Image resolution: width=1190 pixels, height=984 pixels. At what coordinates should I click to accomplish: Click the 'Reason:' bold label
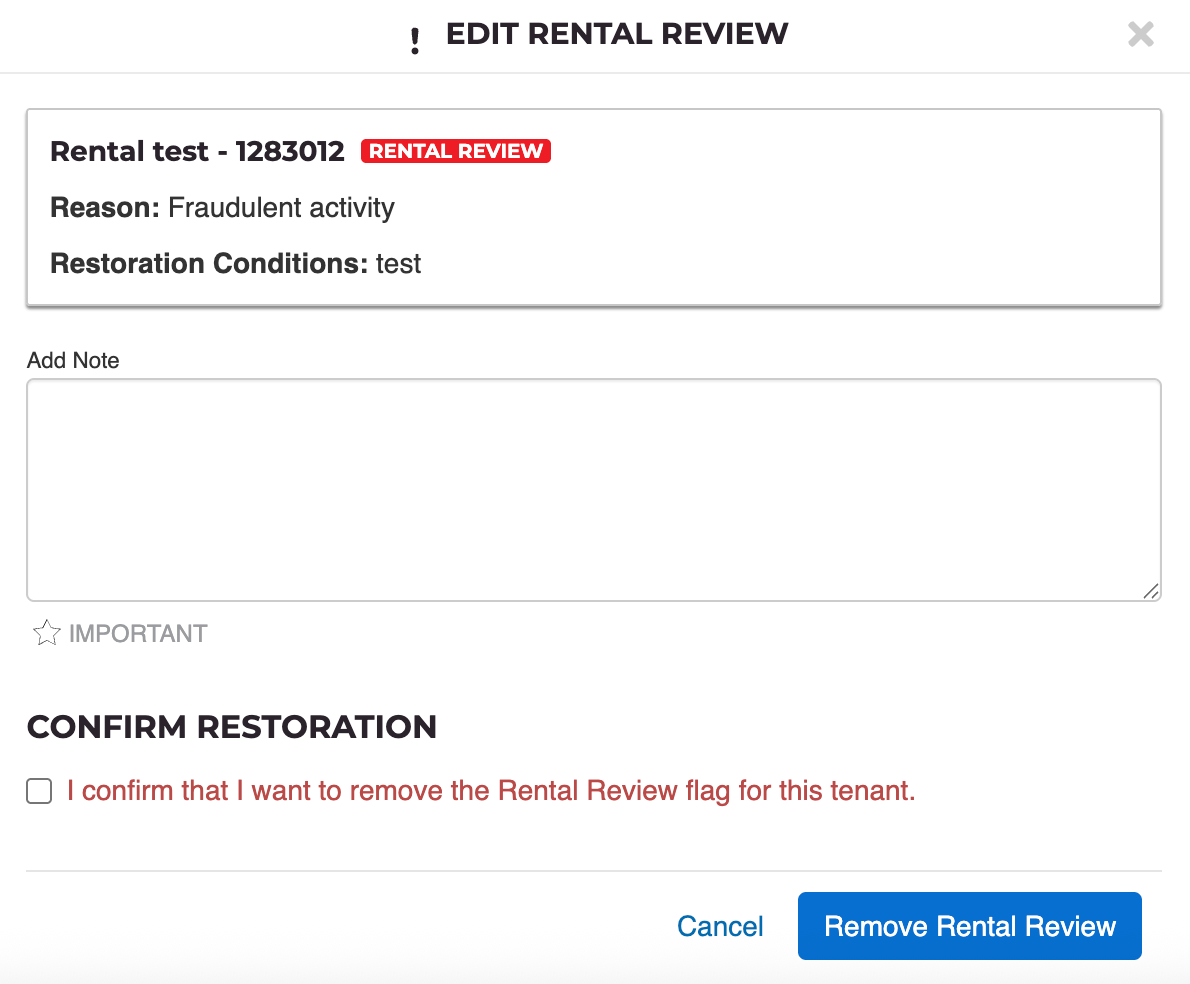pyautogui.click(x=105, y=208)
